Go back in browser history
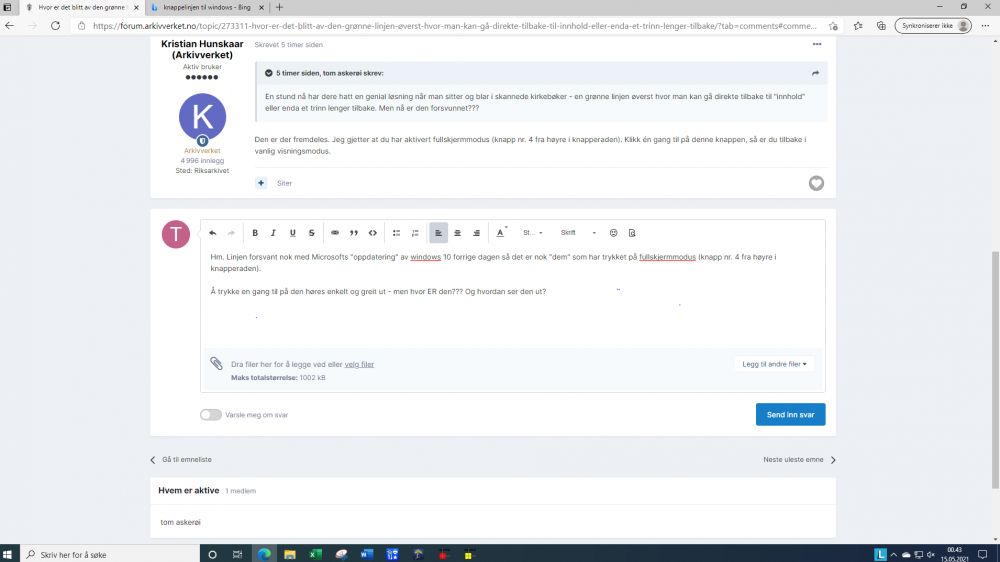The width and height of the screenshot is (1000, 562). point(10,26)
